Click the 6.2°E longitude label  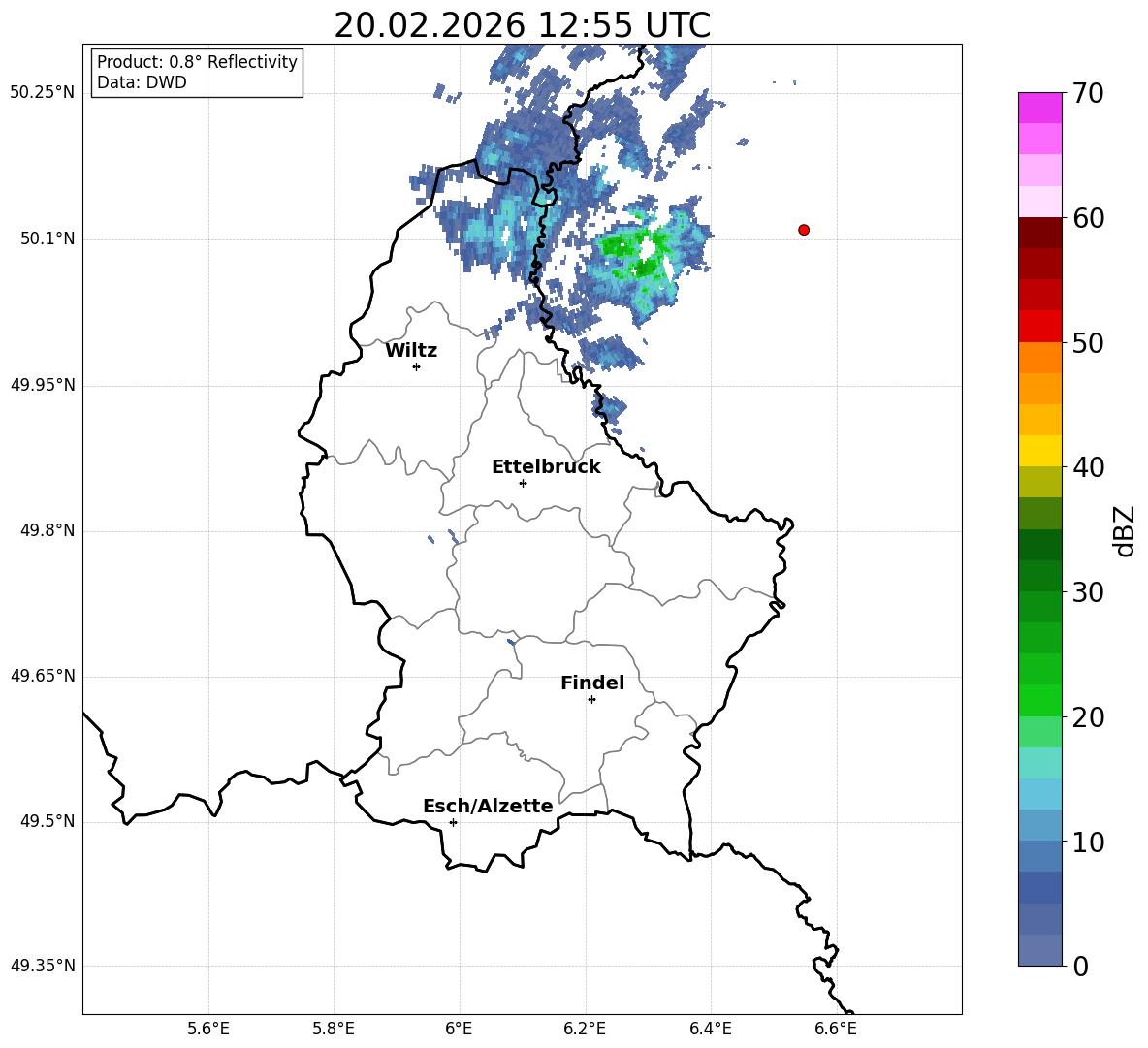[585, 1029]
